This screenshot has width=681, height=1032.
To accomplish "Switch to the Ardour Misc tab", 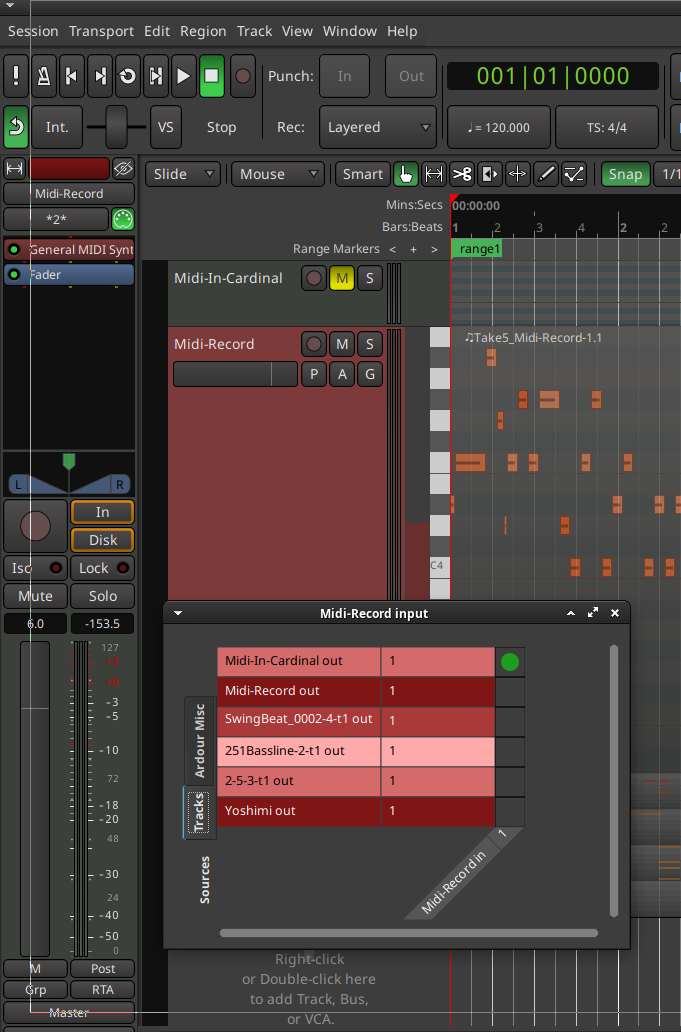I will [x=198, y=740].
